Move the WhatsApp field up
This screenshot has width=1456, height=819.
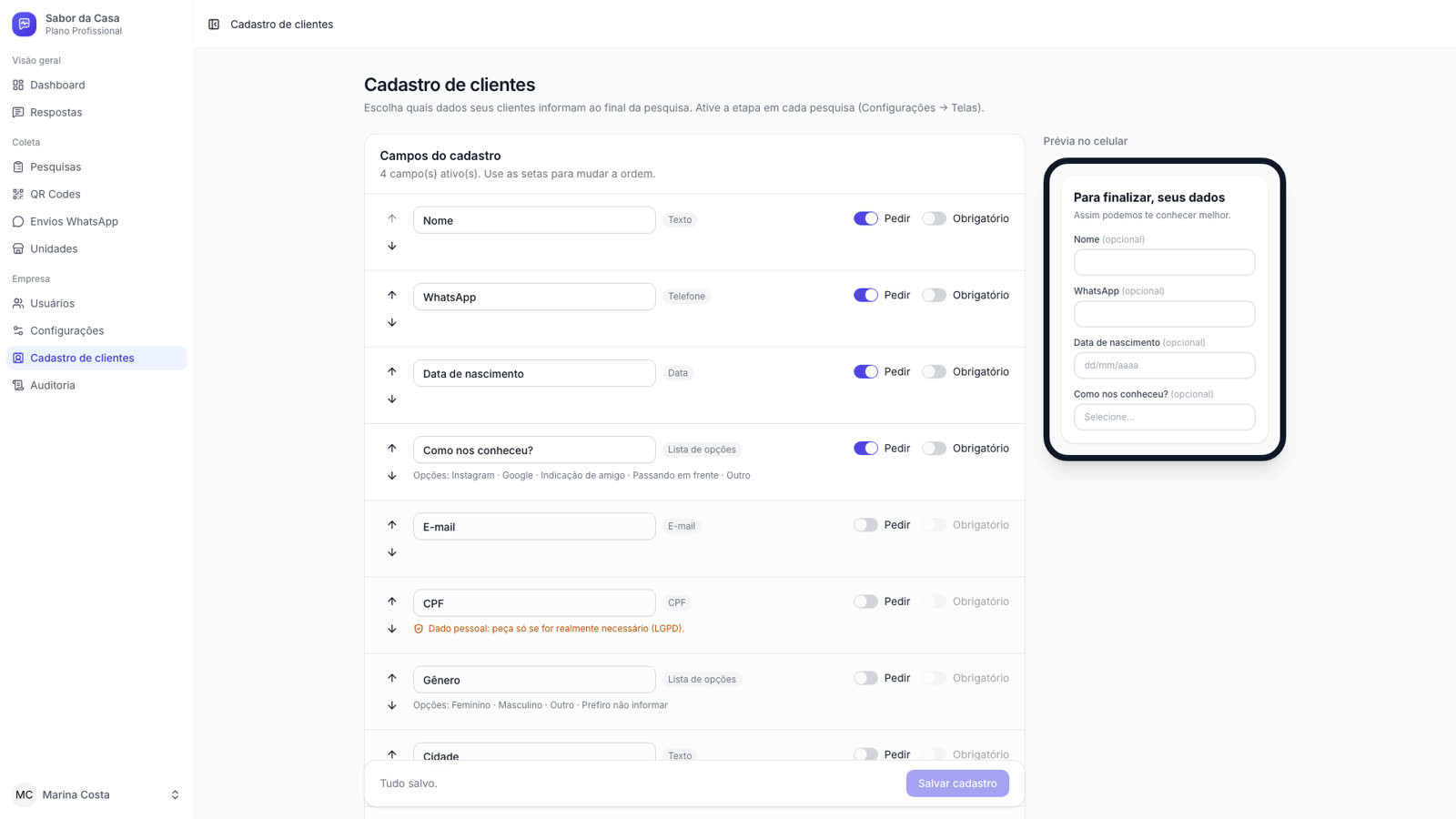click(x=392, y=295)
